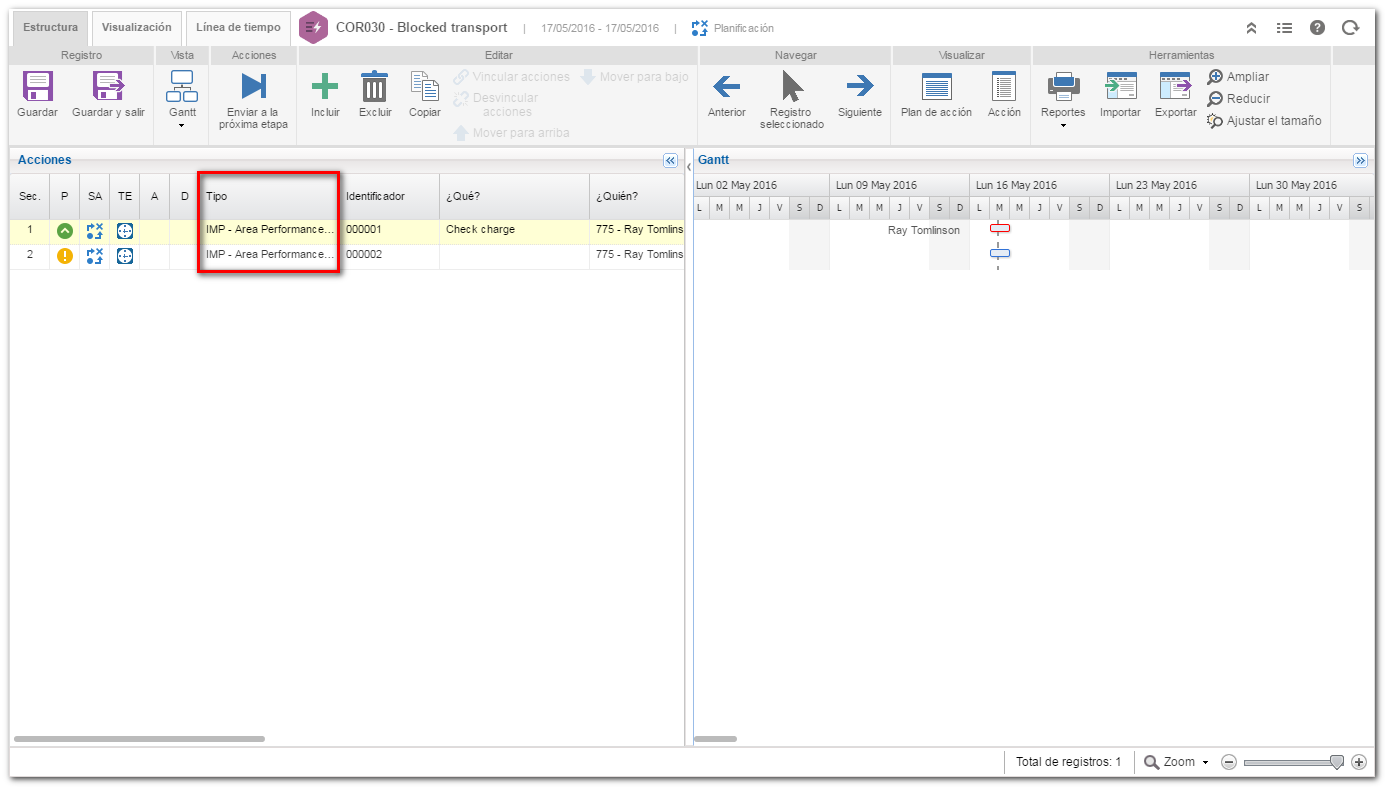Click the Acciones horizontal scrollbar
The image size is (1385, 787).
coord(139,739)
